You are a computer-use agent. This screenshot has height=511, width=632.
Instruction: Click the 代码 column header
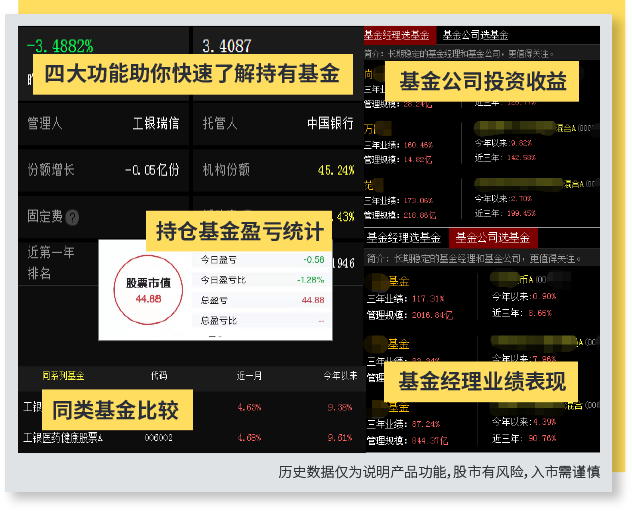pyautogui.click(x=159, y=376)
